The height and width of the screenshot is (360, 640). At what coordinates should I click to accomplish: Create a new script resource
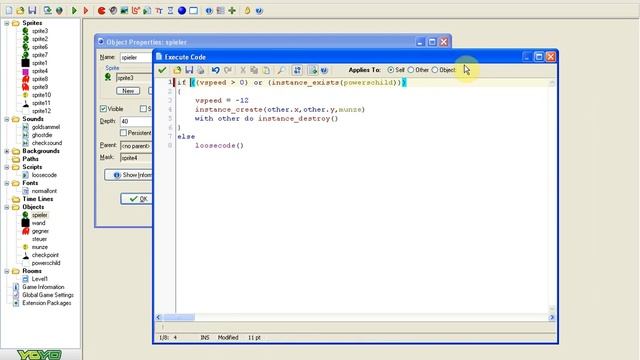(147, 11)
